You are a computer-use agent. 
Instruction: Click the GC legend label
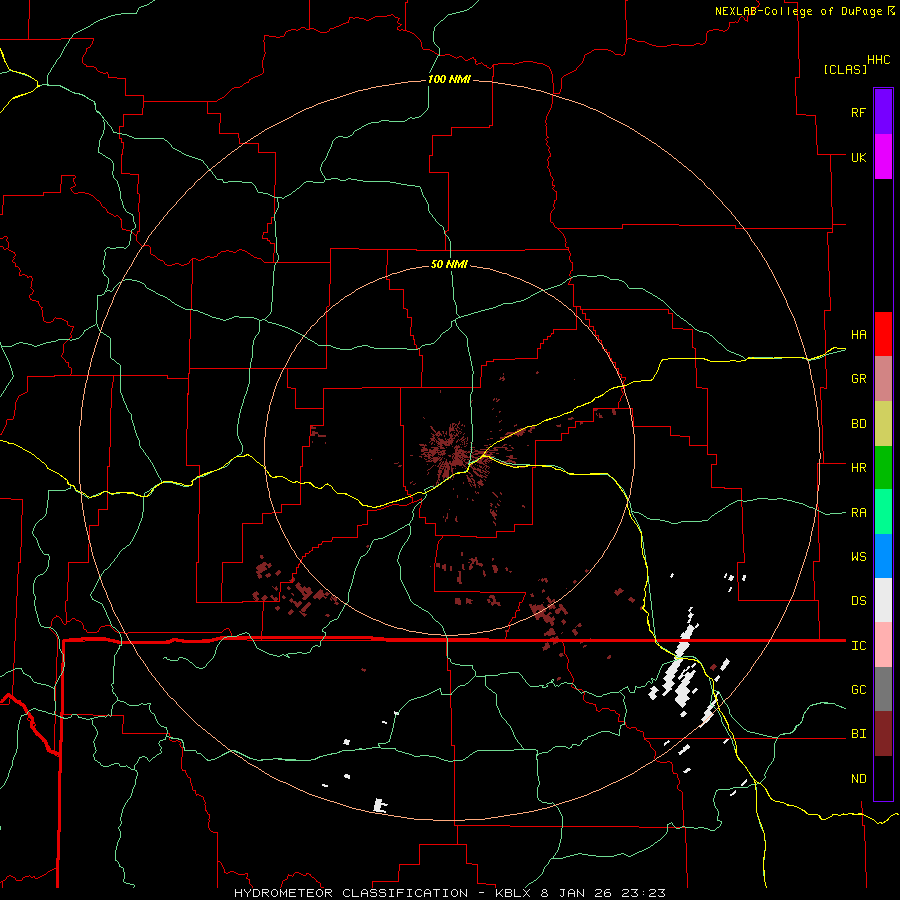859,690
